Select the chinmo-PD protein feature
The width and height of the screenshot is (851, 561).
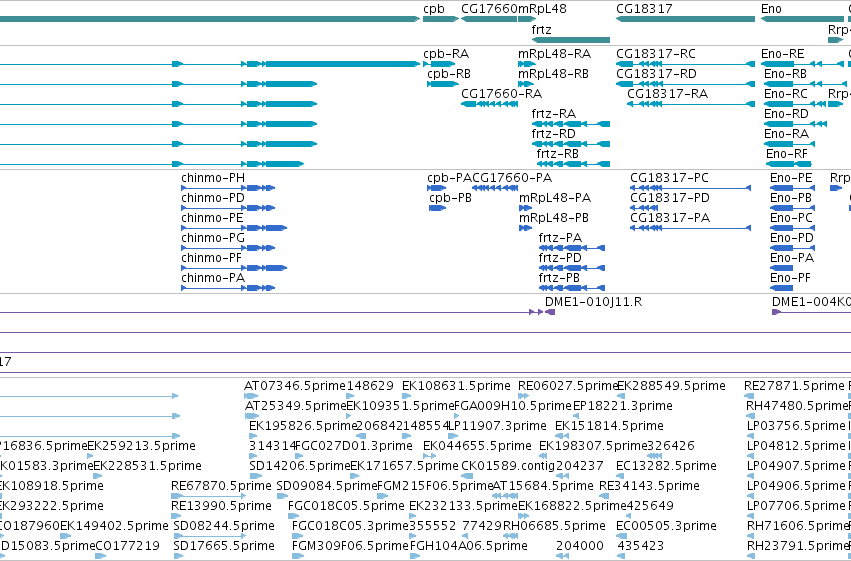tap(228, 208)
